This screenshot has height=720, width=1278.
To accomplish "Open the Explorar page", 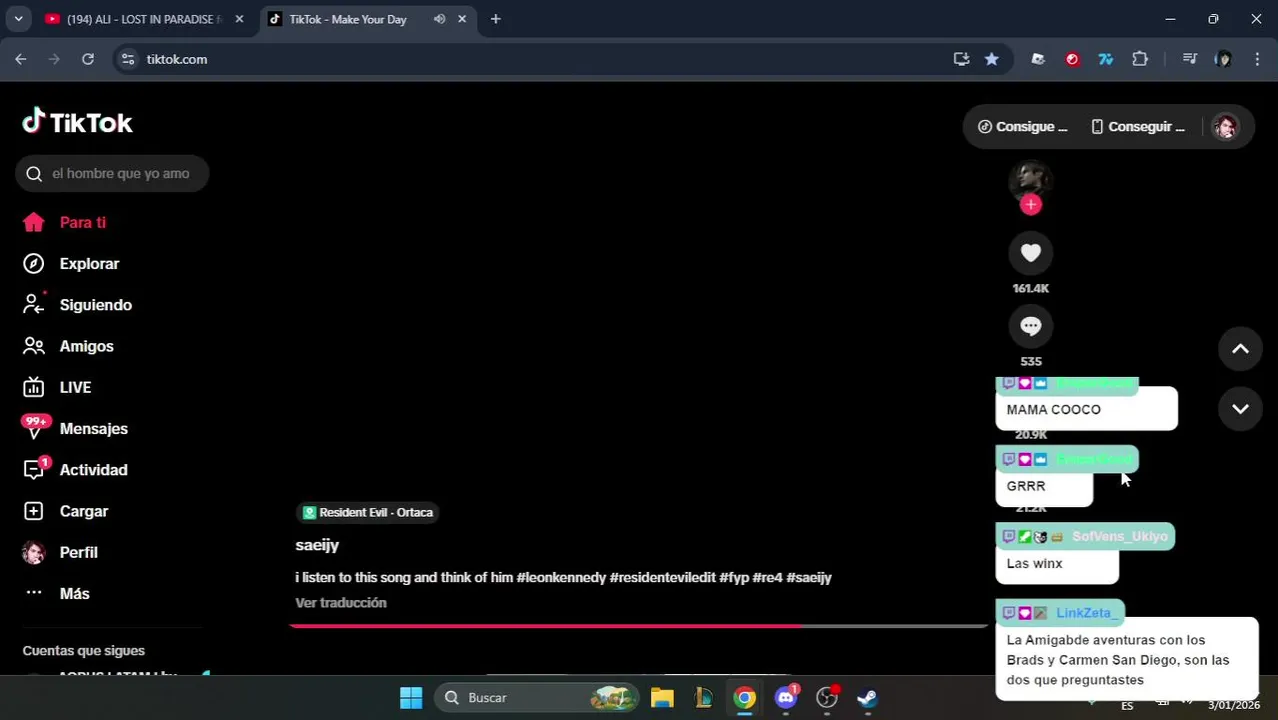I will [71, 264].
